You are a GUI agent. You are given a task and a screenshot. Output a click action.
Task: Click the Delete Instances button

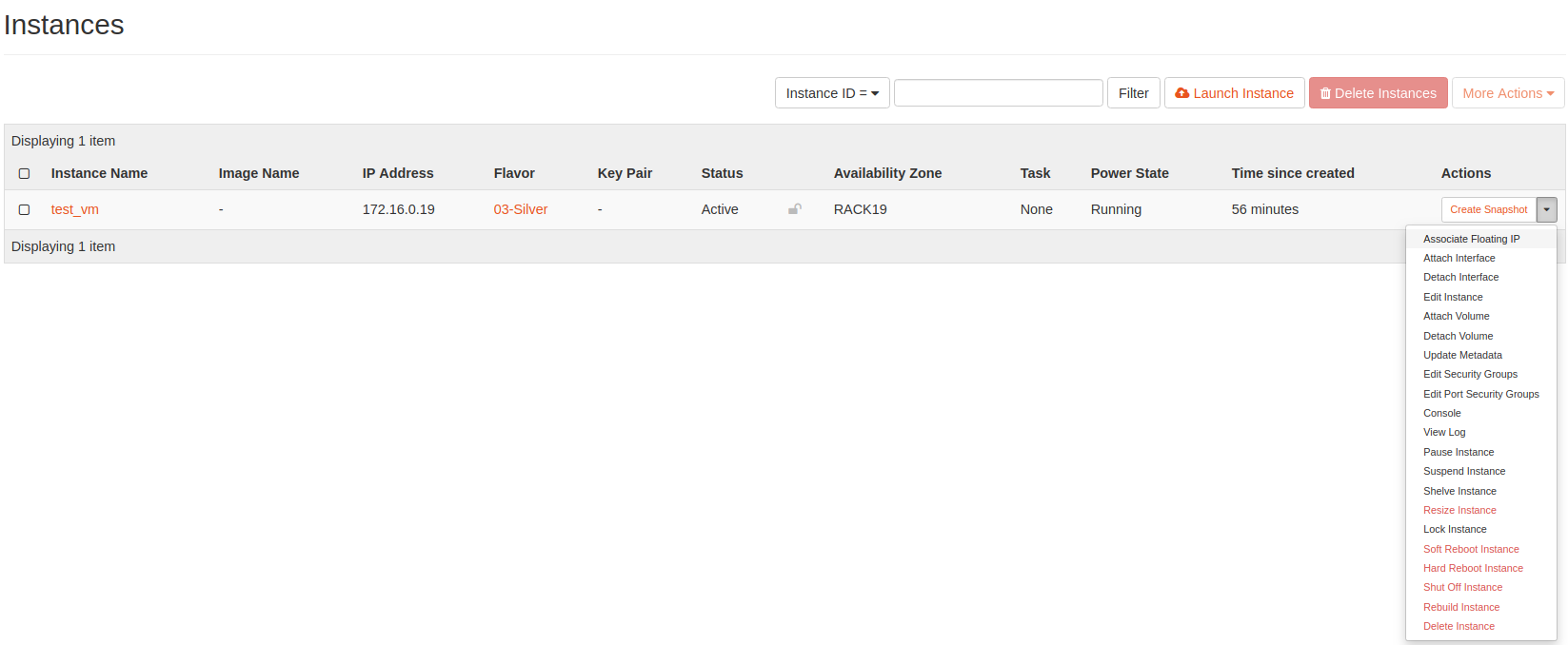1378,93
